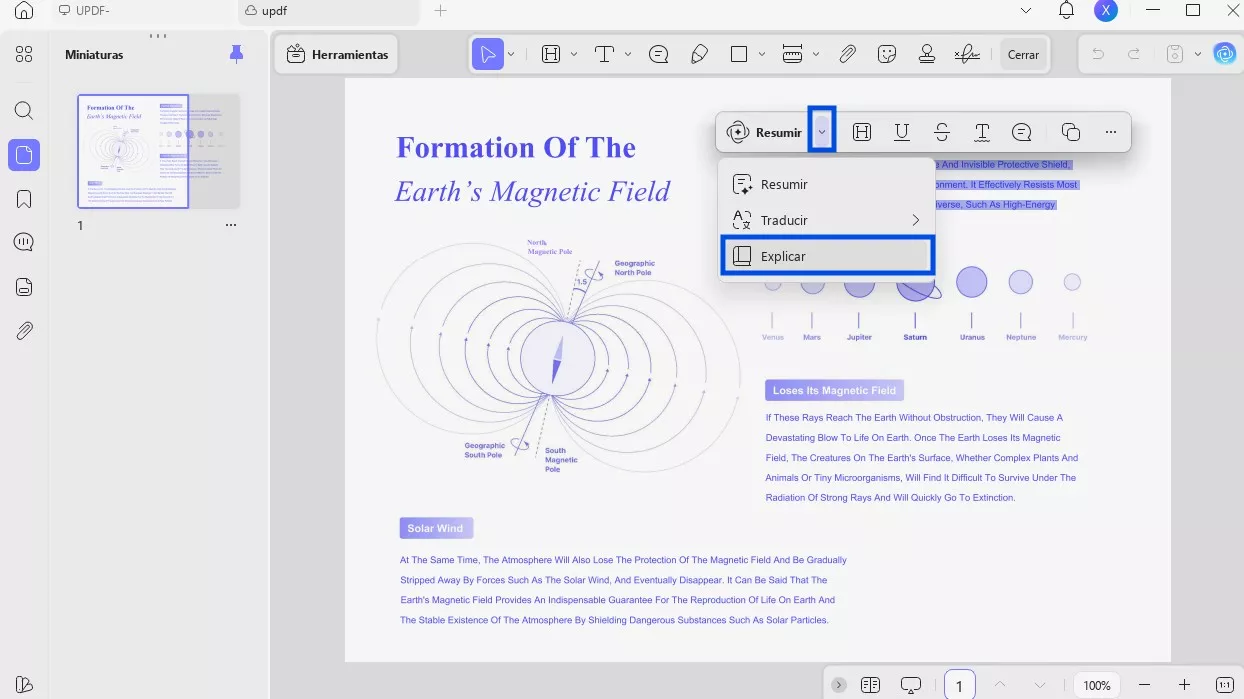
Task: Open the thumbnails panel icon in sidebar
Action: coord(24,155)
